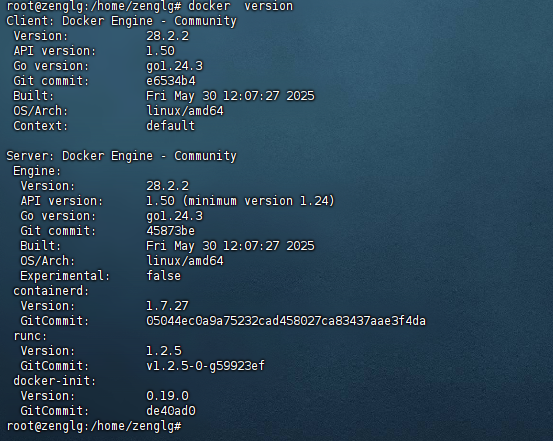
Task: Click the Experimental value 'false'
Action: click(164, 276)
